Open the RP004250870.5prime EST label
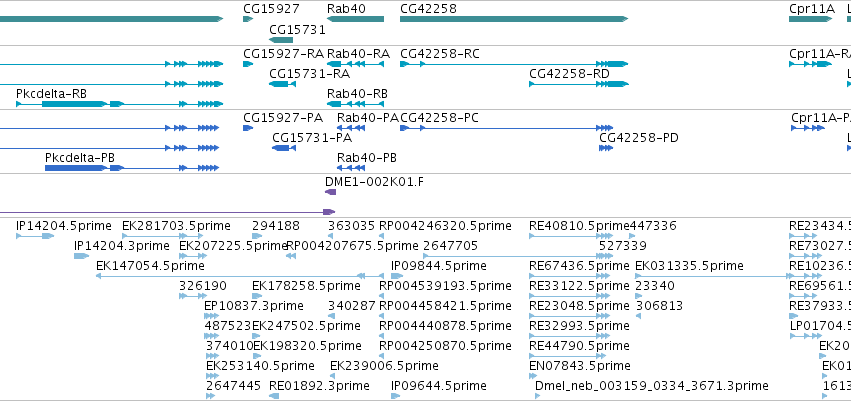Viewport: 851px width, 401px height. 445,346
